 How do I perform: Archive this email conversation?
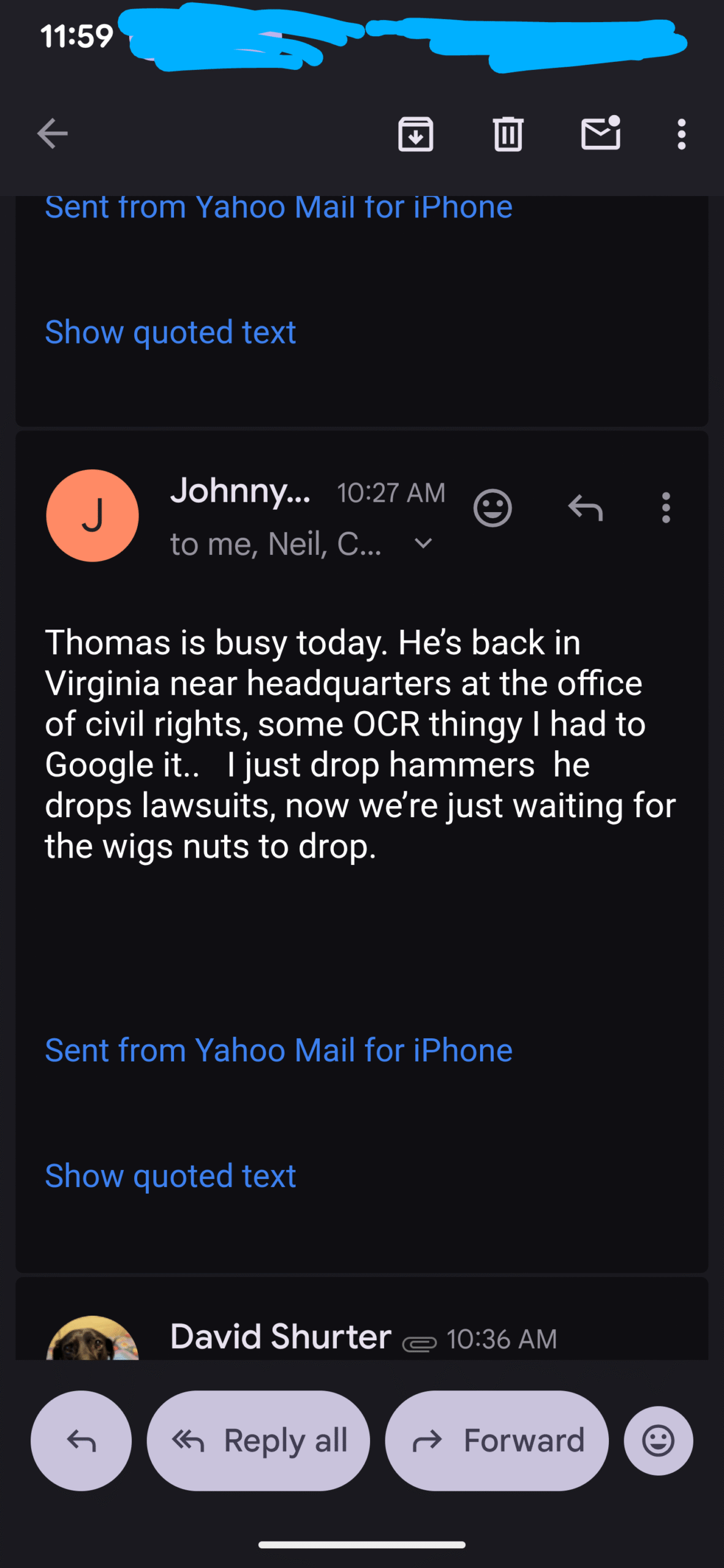click(x=415, y=134)
